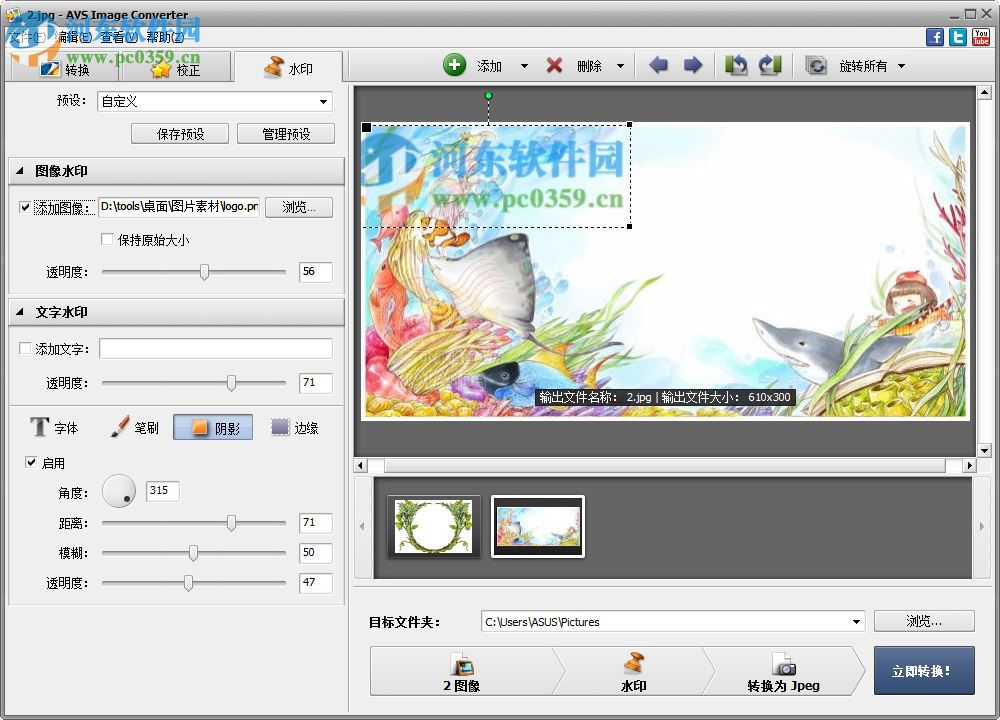Image resolution: width=1000 pixels, height=720 pixels.
Task: Open the Facebook icon in the title bar
Action: [x=934, y=36]
